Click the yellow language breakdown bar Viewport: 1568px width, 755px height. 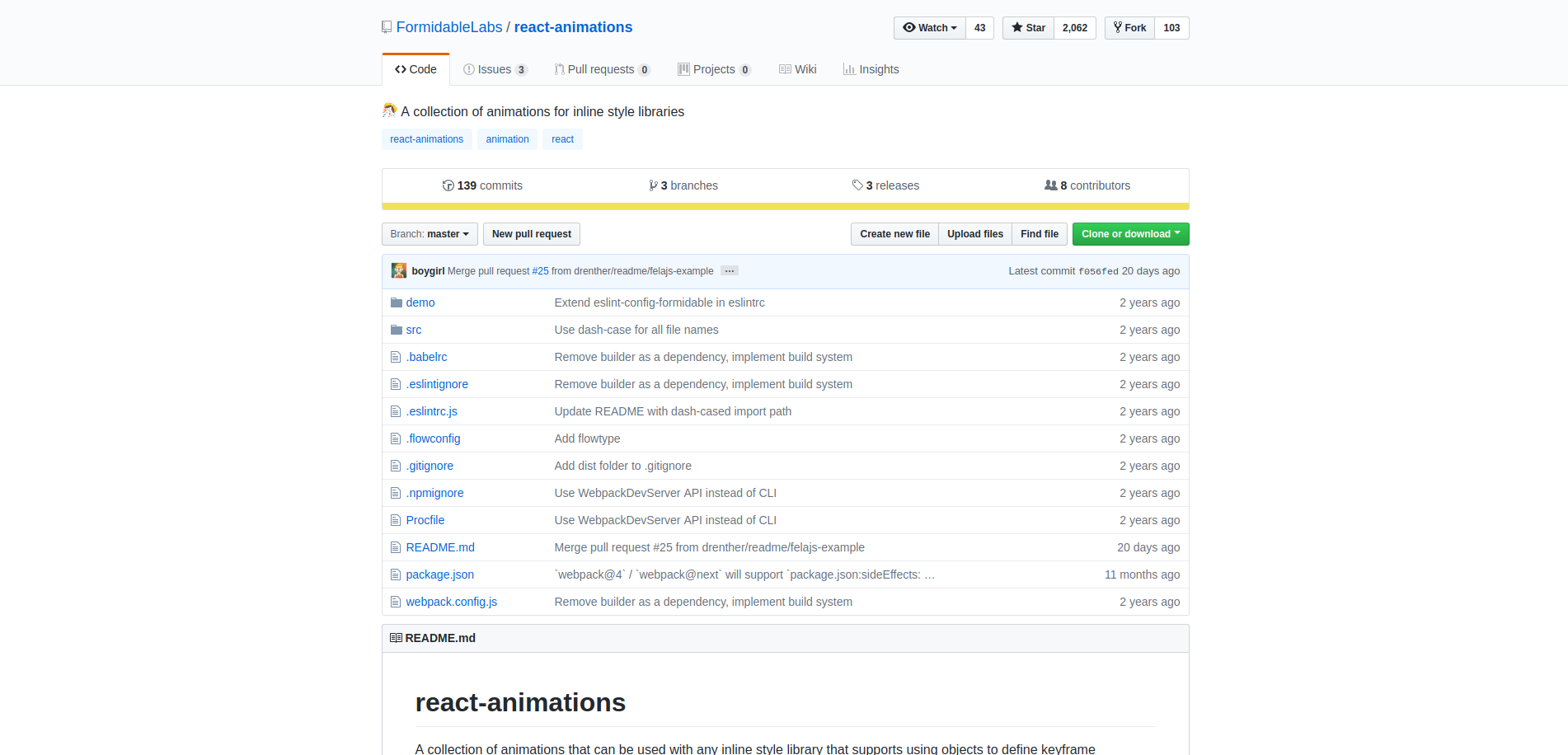(x=785, y=206)
